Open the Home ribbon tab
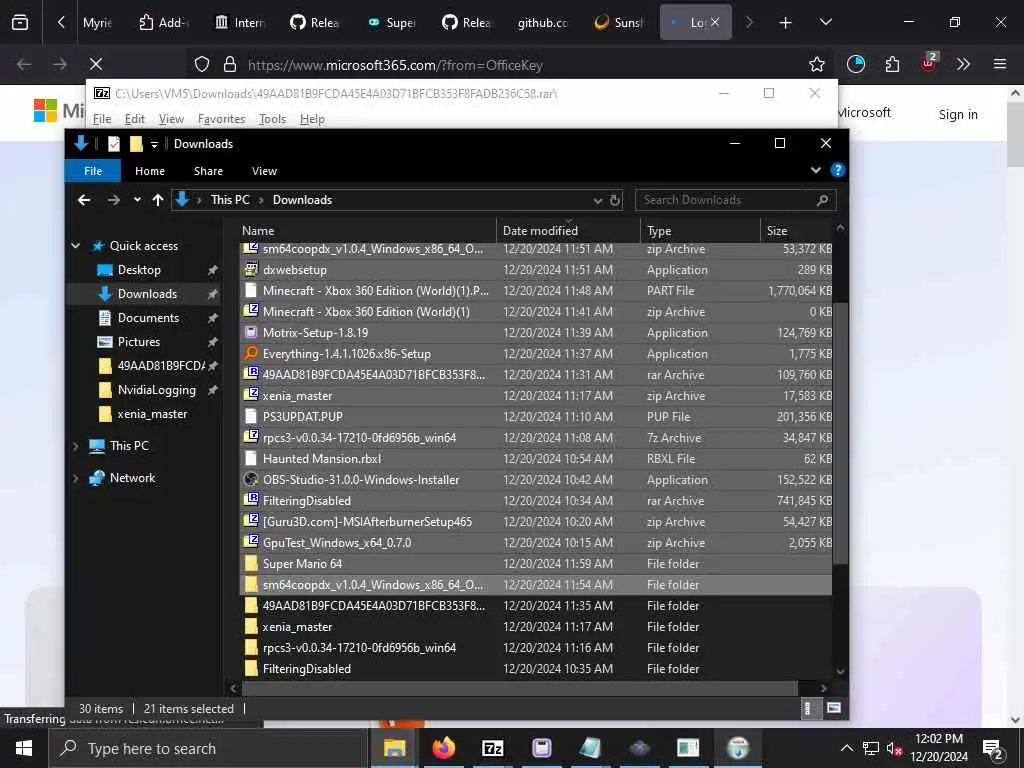The width and height of the screenshot is (1024, 768). 150,170
